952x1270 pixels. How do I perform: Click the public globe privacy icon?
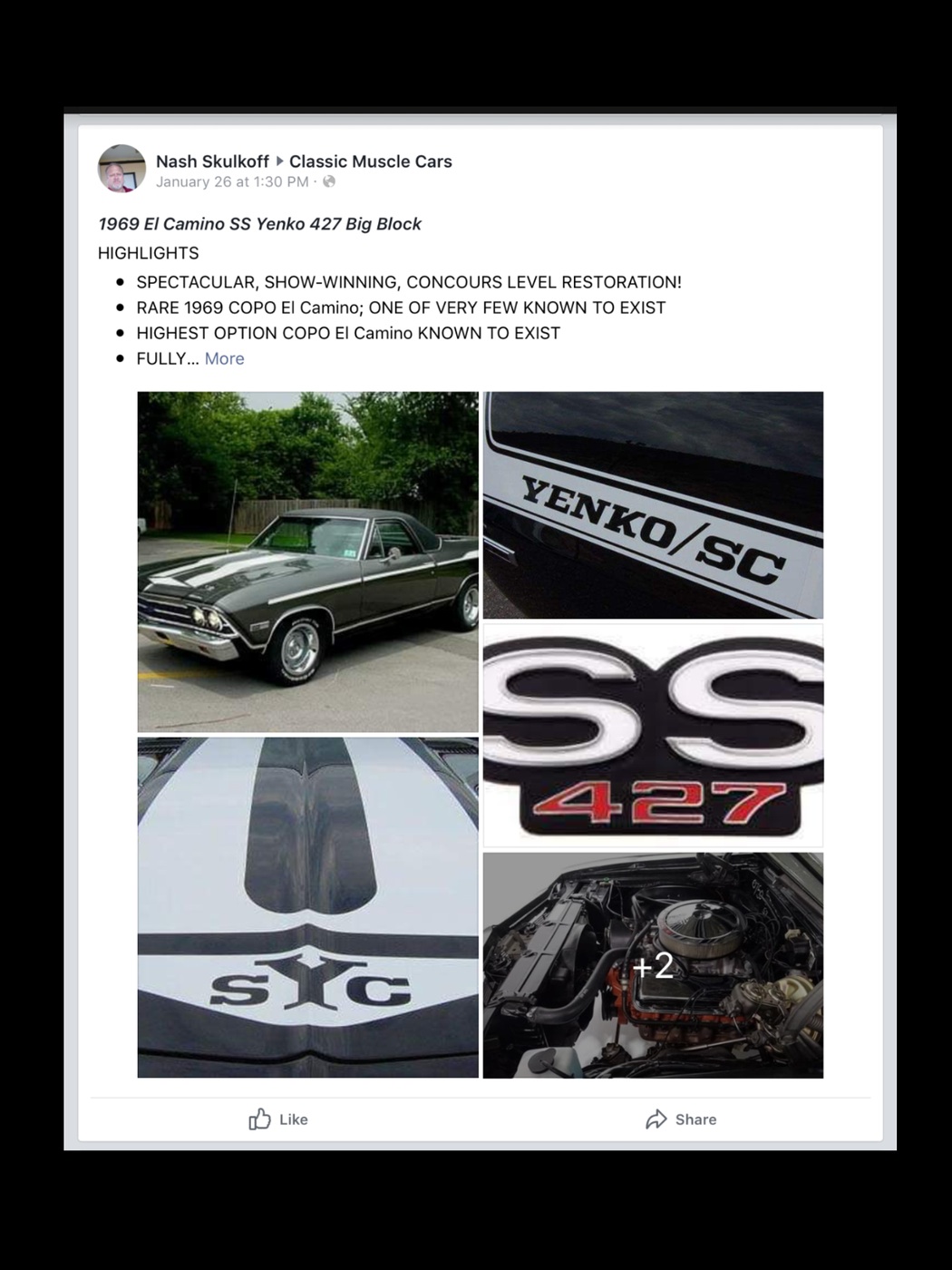pyautogui.click(x=329, y=181)
